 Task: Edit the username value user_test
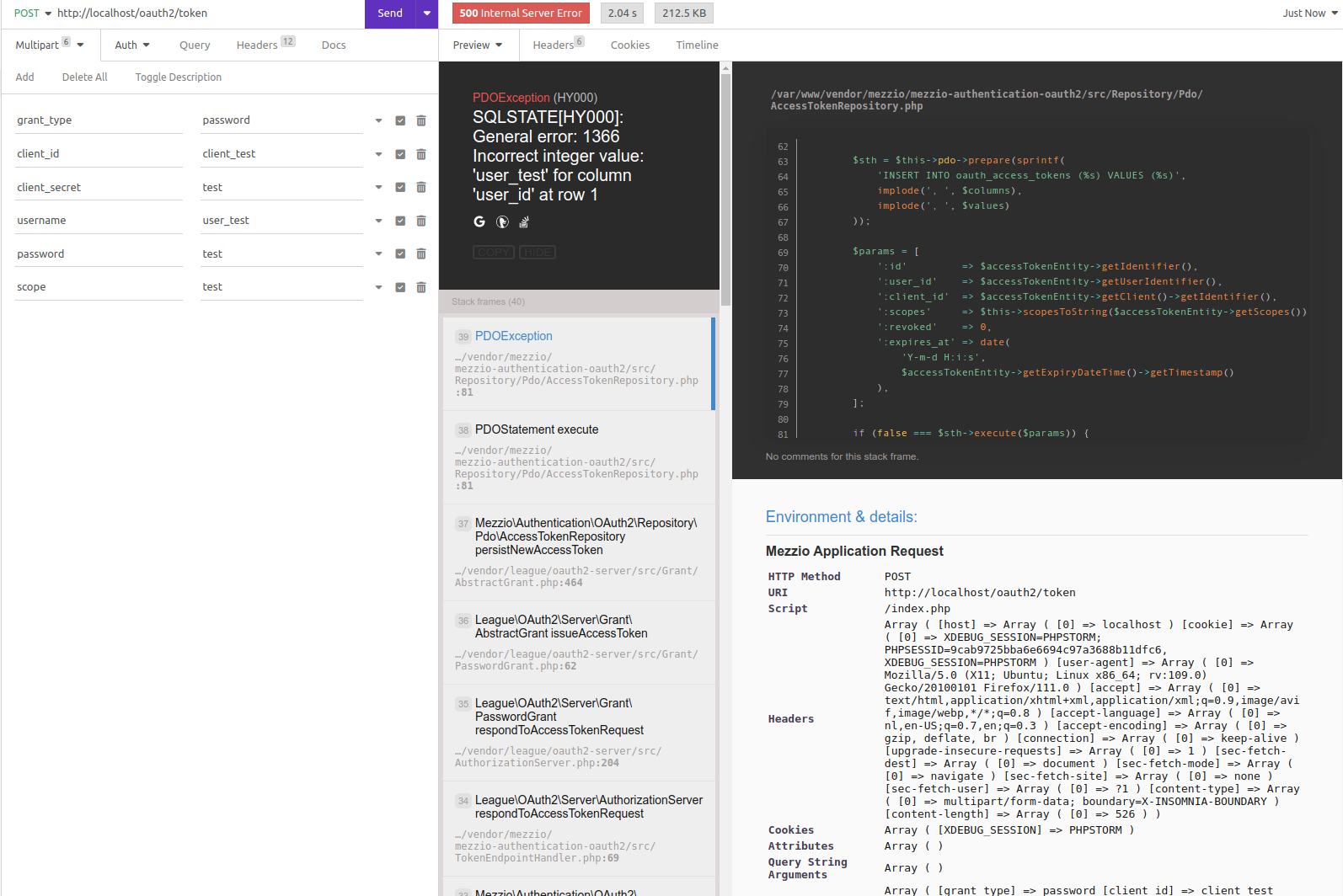[281, 221]
